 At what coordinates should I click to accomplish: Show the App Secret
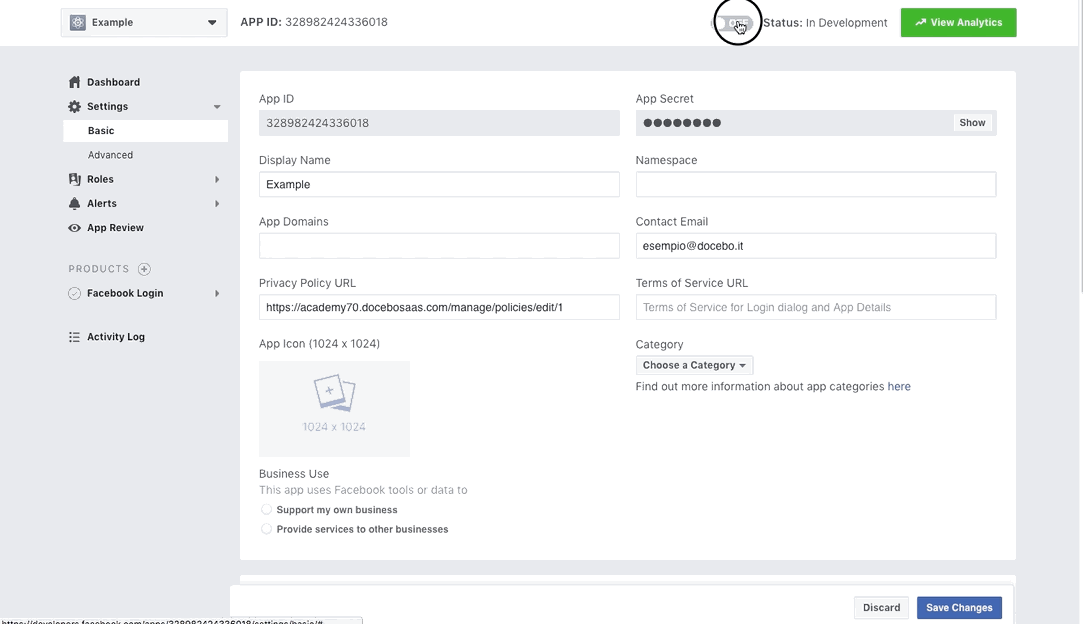pyautogui.click(x=972, y=122)
